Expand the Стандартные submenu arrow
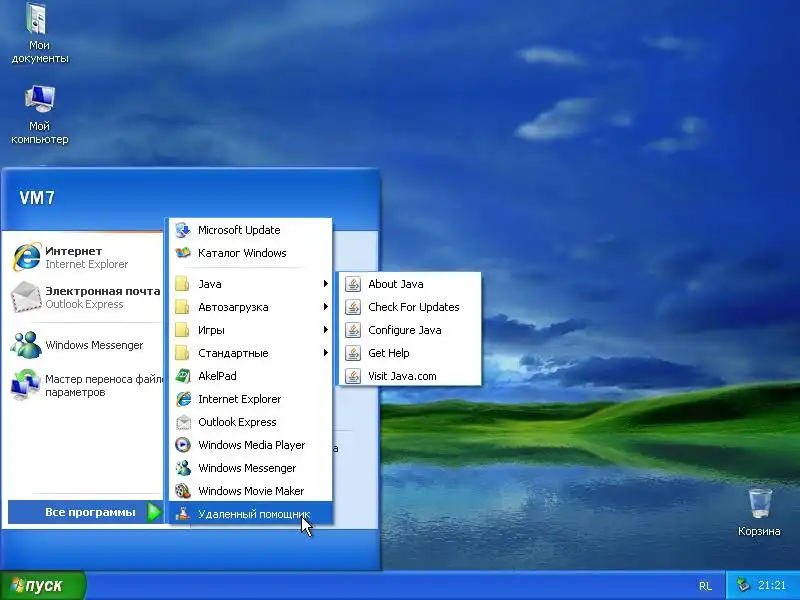 click(326, 353)
